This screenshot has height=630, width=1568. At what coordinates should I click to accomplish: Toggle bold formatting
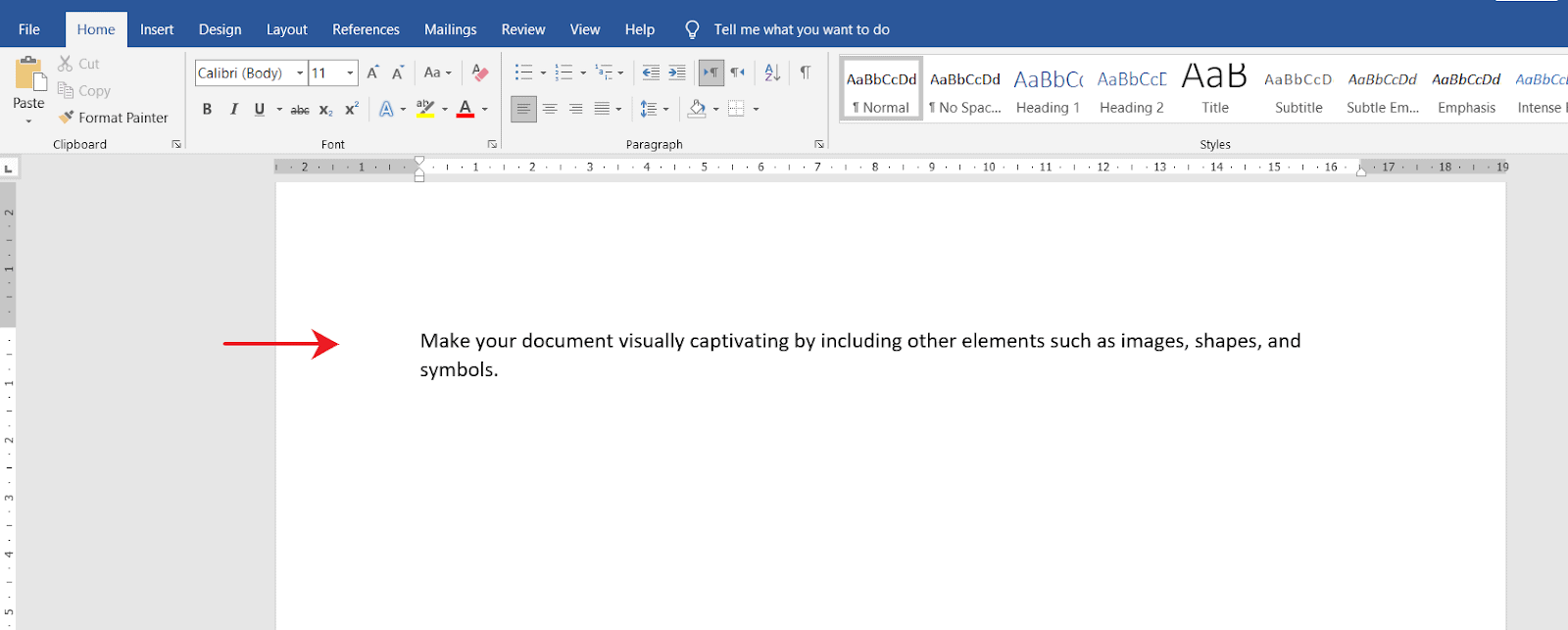[207, 110]
